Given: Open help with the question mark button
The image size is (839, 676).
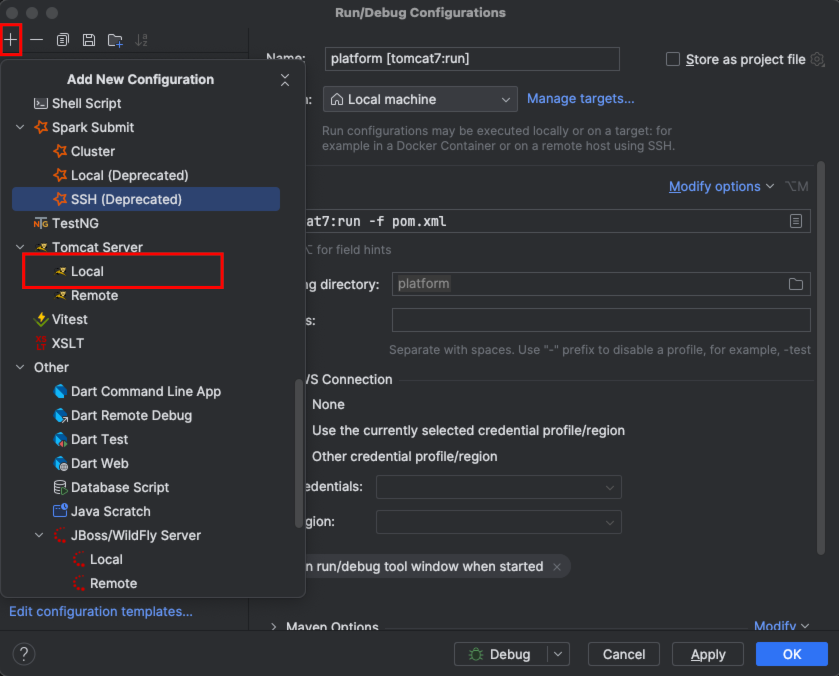Looking at the screenshot, I should coord(24,654).
